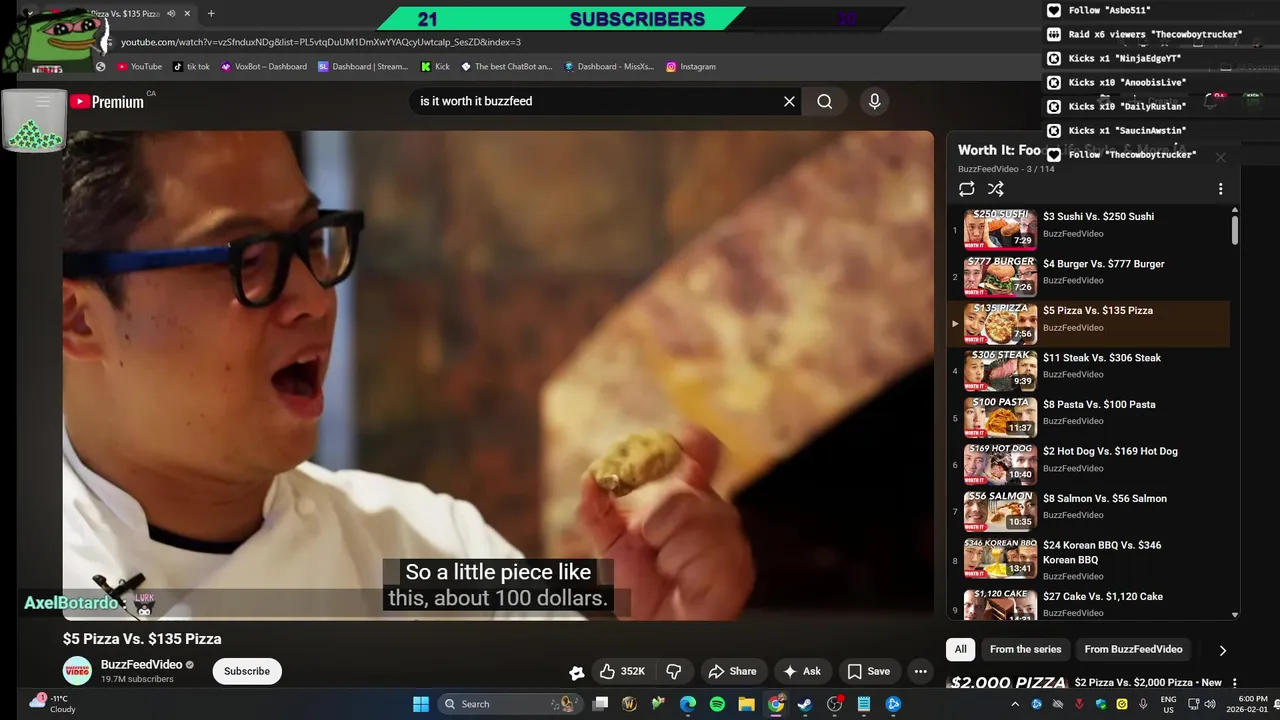Open volume control in system tray

[1210, 704]
